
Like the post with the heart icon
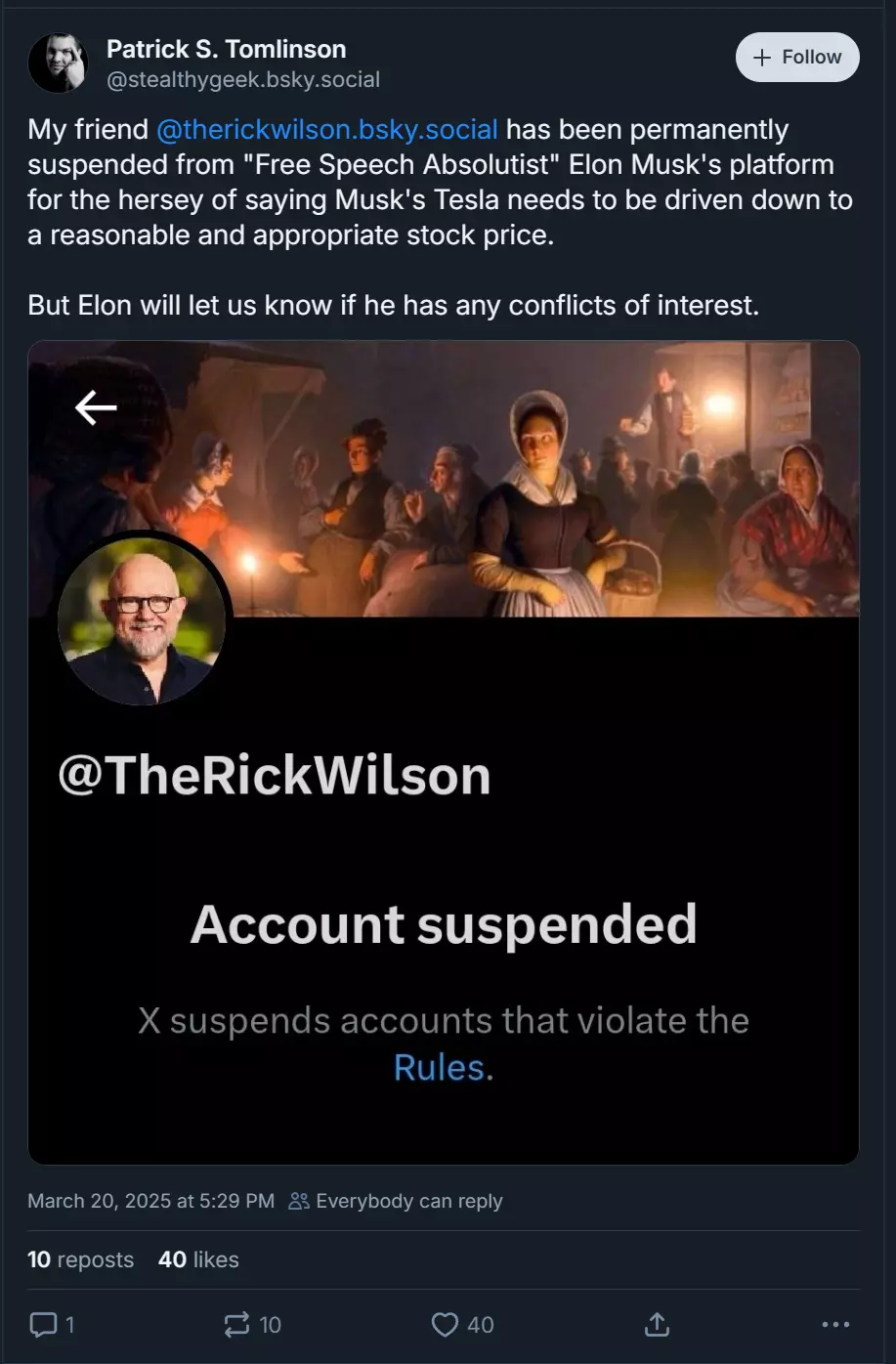(x=445, y=1325)
